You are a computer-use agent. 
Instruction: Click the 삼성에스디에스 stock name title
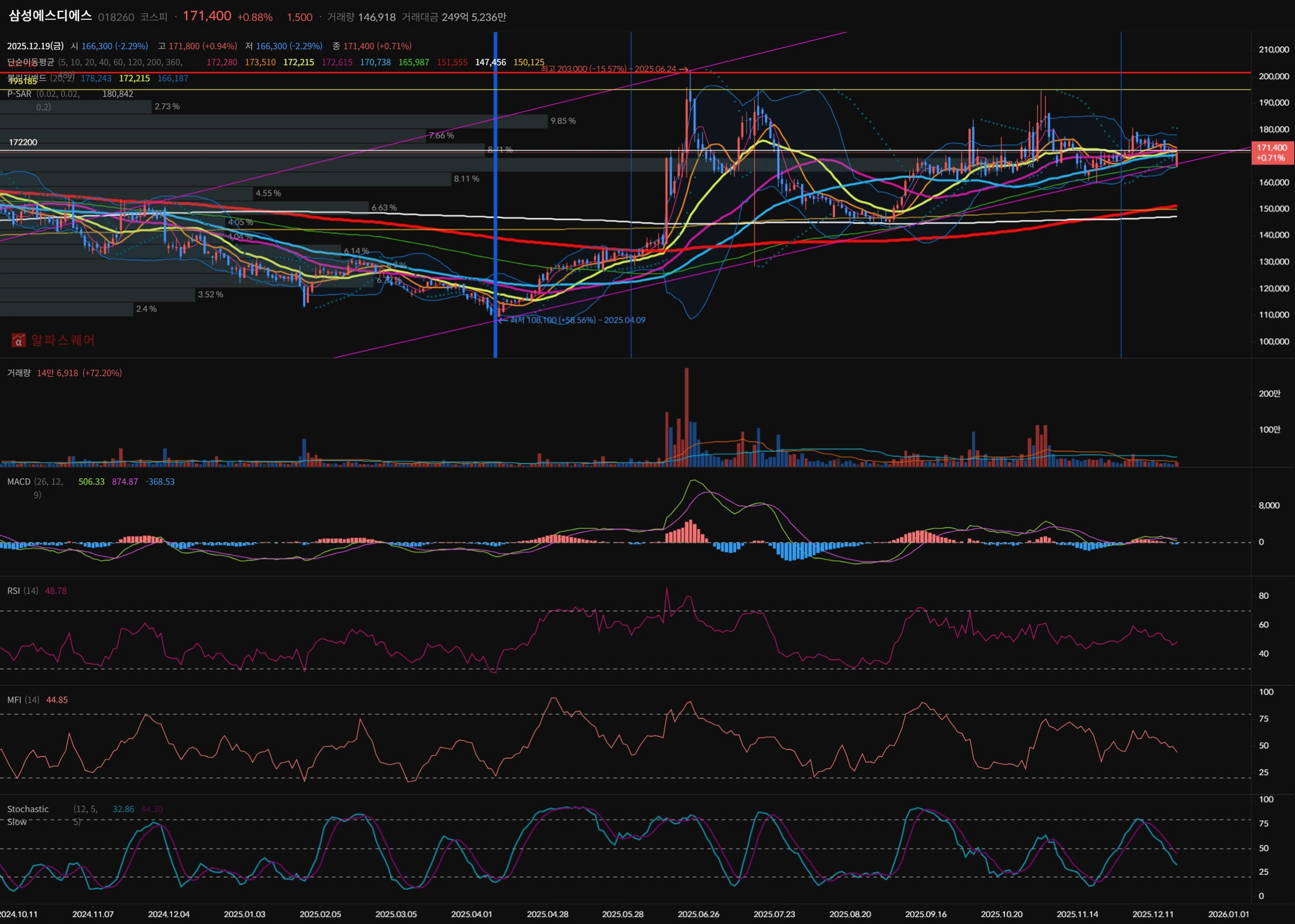(50, 16)
